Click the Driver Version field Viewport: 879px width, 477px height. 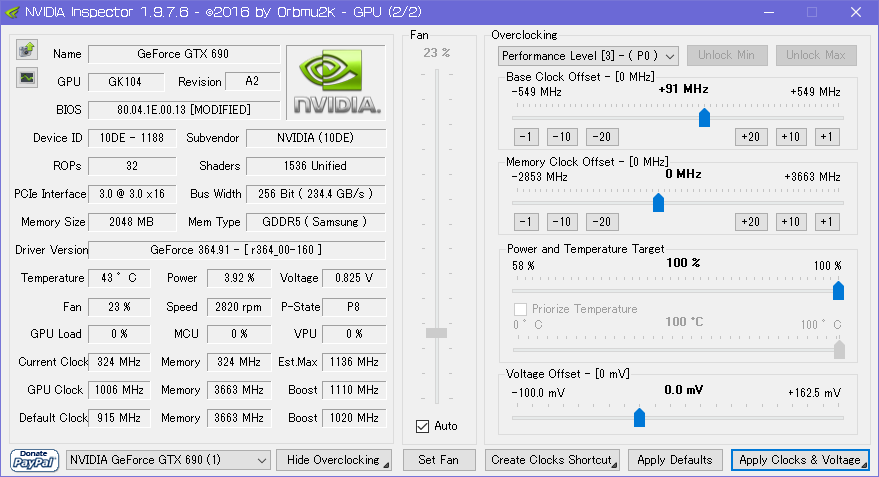coord(237,250)
